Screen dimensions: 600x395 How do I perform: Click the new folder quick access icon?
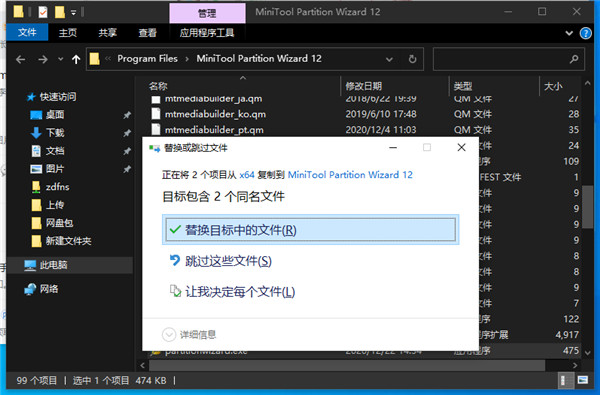pyautogui.click(x=60, y=12)
